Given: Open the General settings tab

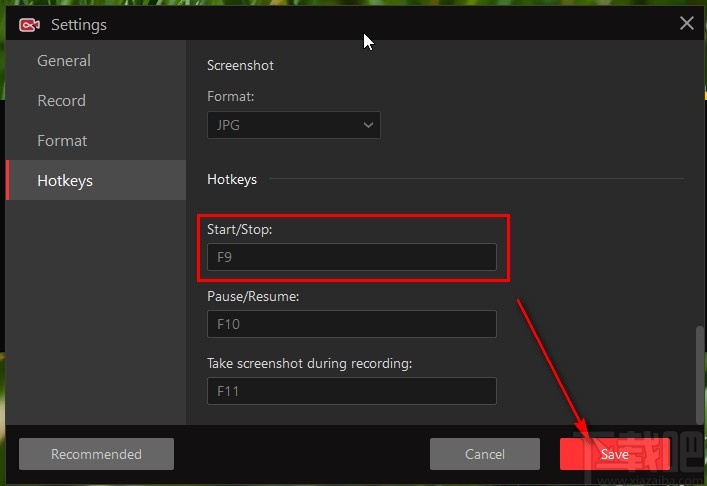Looking at the screenshot, I should (64, 61).
